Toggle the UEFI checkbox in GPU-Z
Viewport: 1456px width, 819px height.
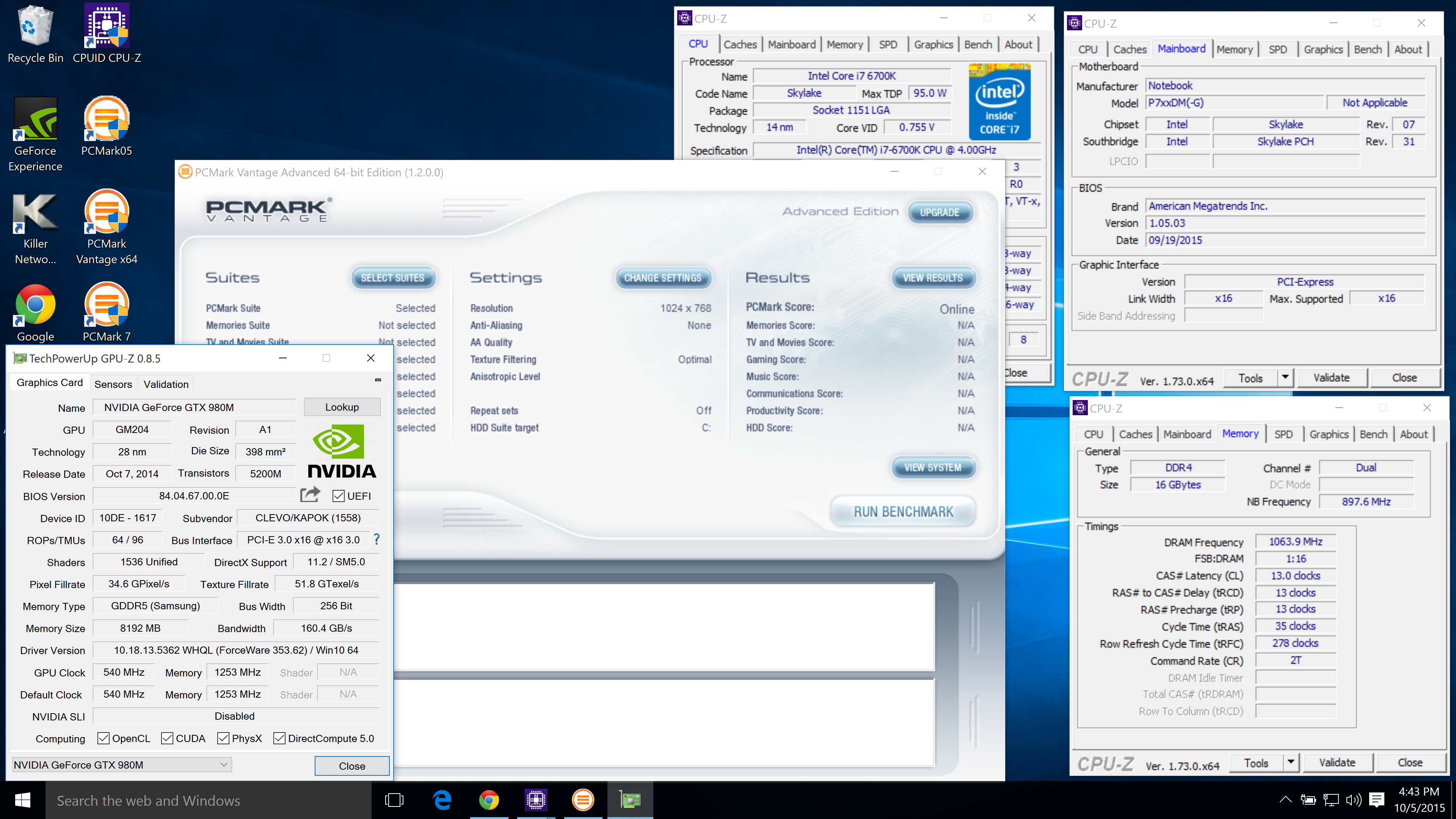339,496
